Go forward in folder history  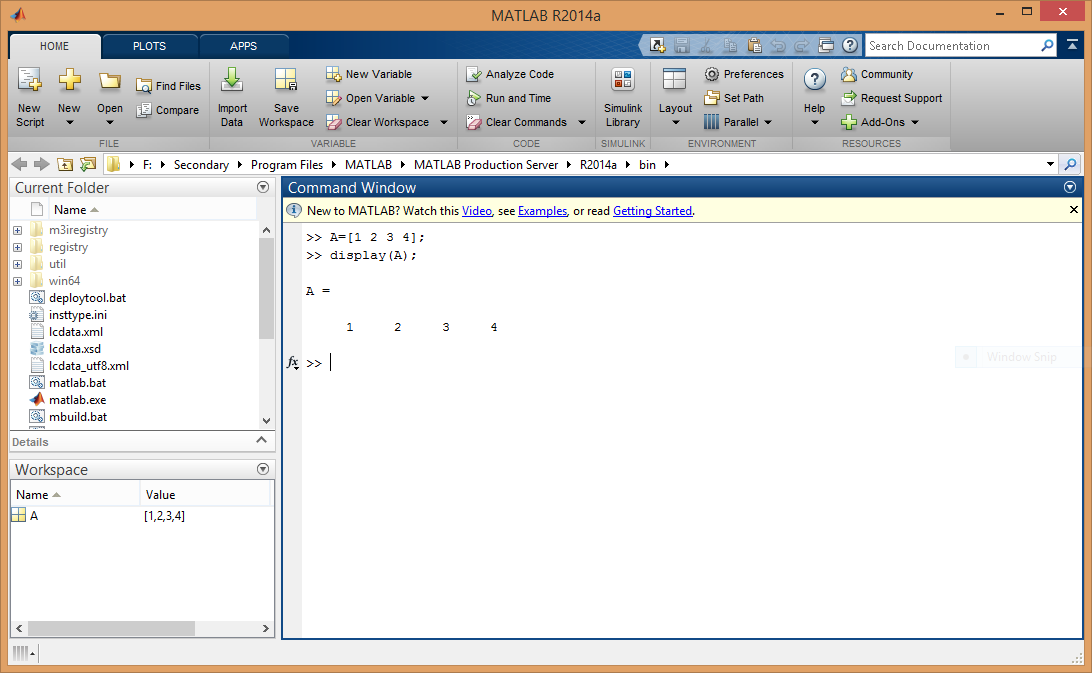(42, 164)
